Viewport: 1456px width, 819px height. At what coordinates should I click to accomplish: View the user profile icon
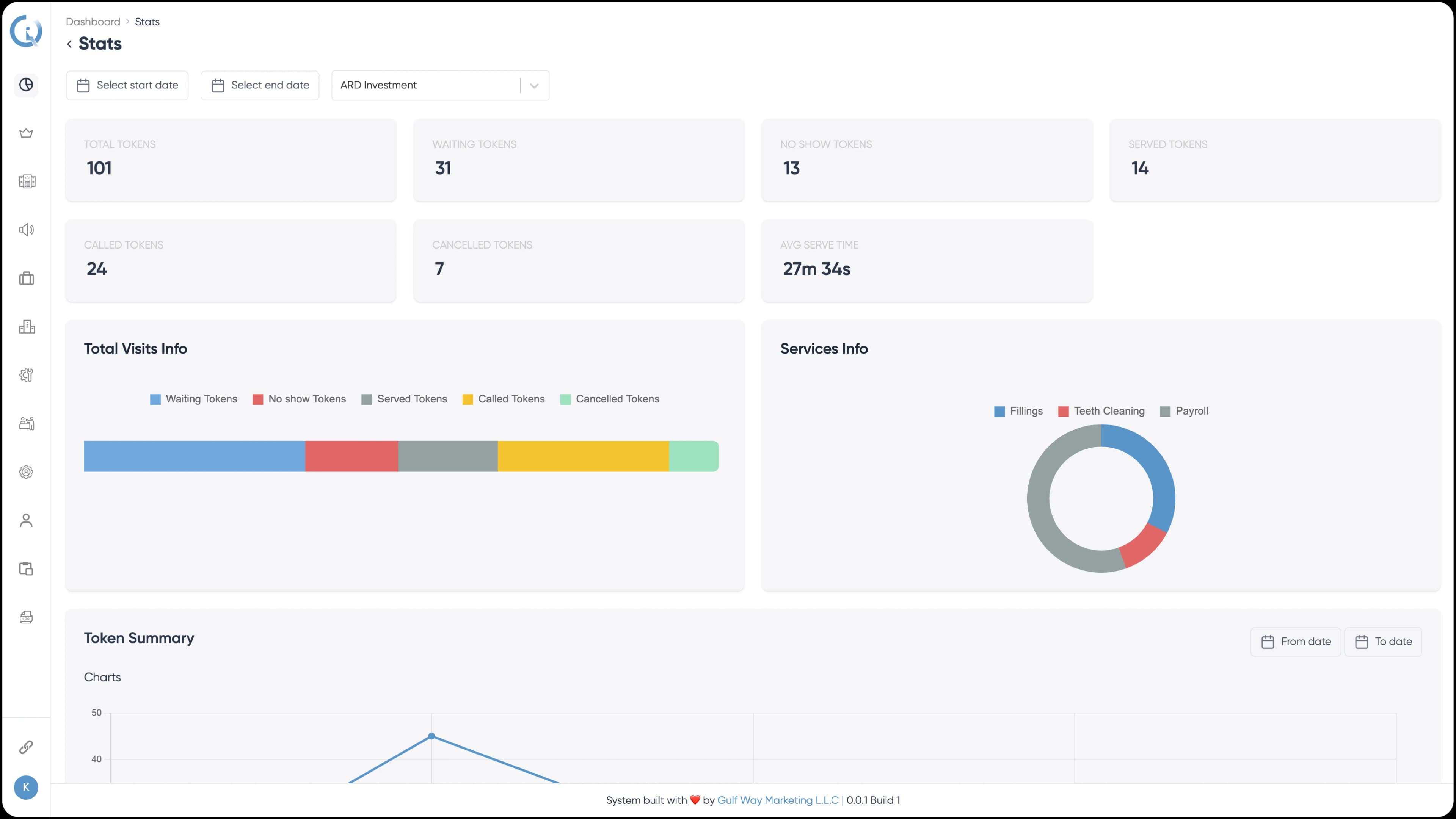tap(27, 520)
